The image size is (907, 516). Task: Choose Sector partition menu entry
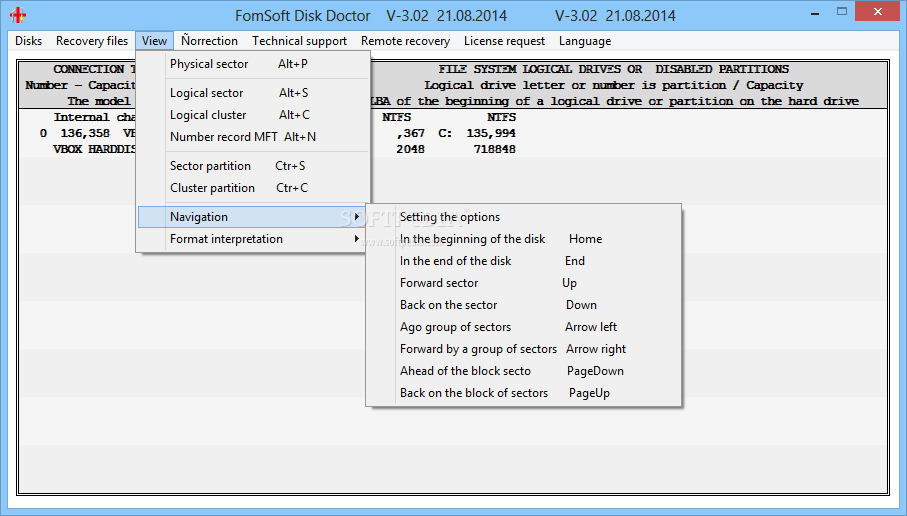(253, 166)
